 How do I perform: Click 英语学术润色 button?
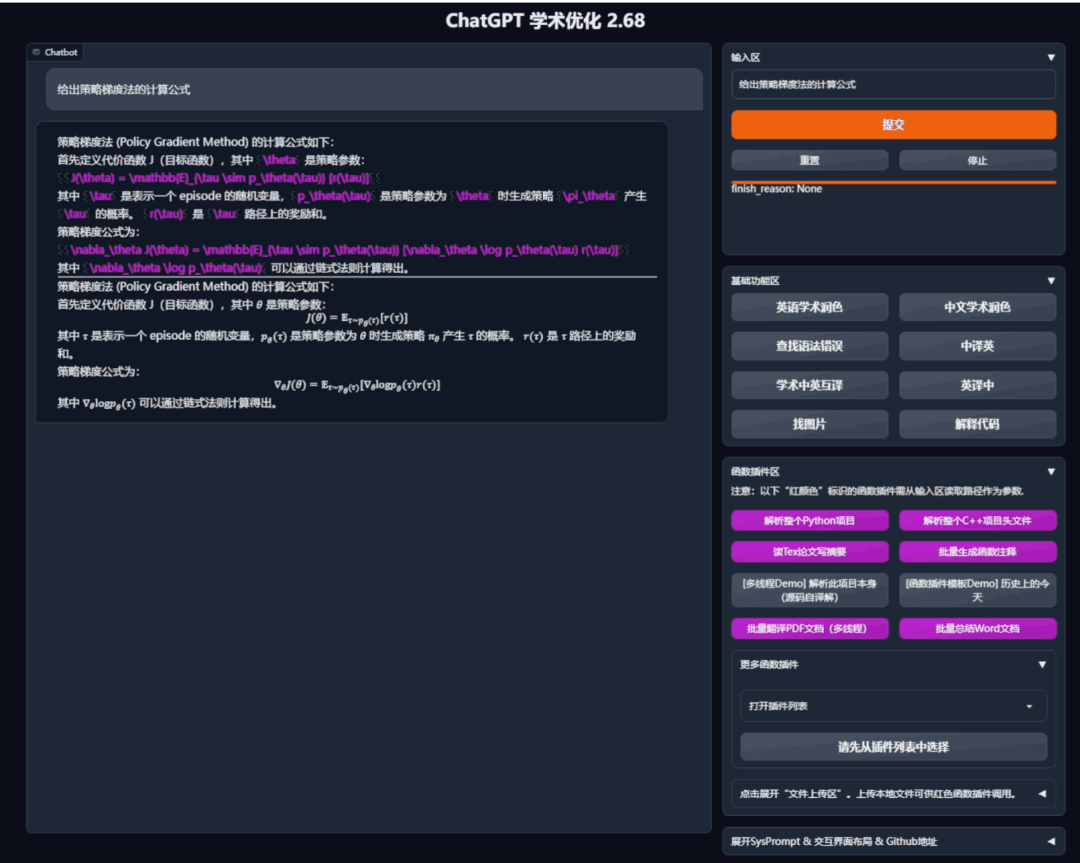(x=809, y=307)
